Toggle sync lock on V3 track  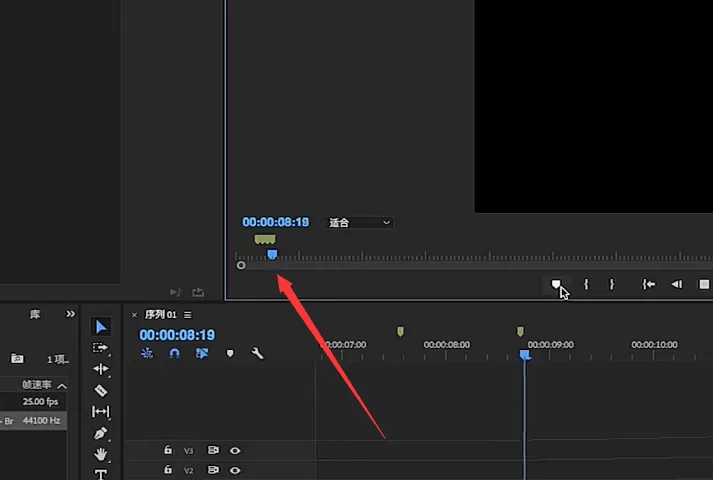coord(213,450)
